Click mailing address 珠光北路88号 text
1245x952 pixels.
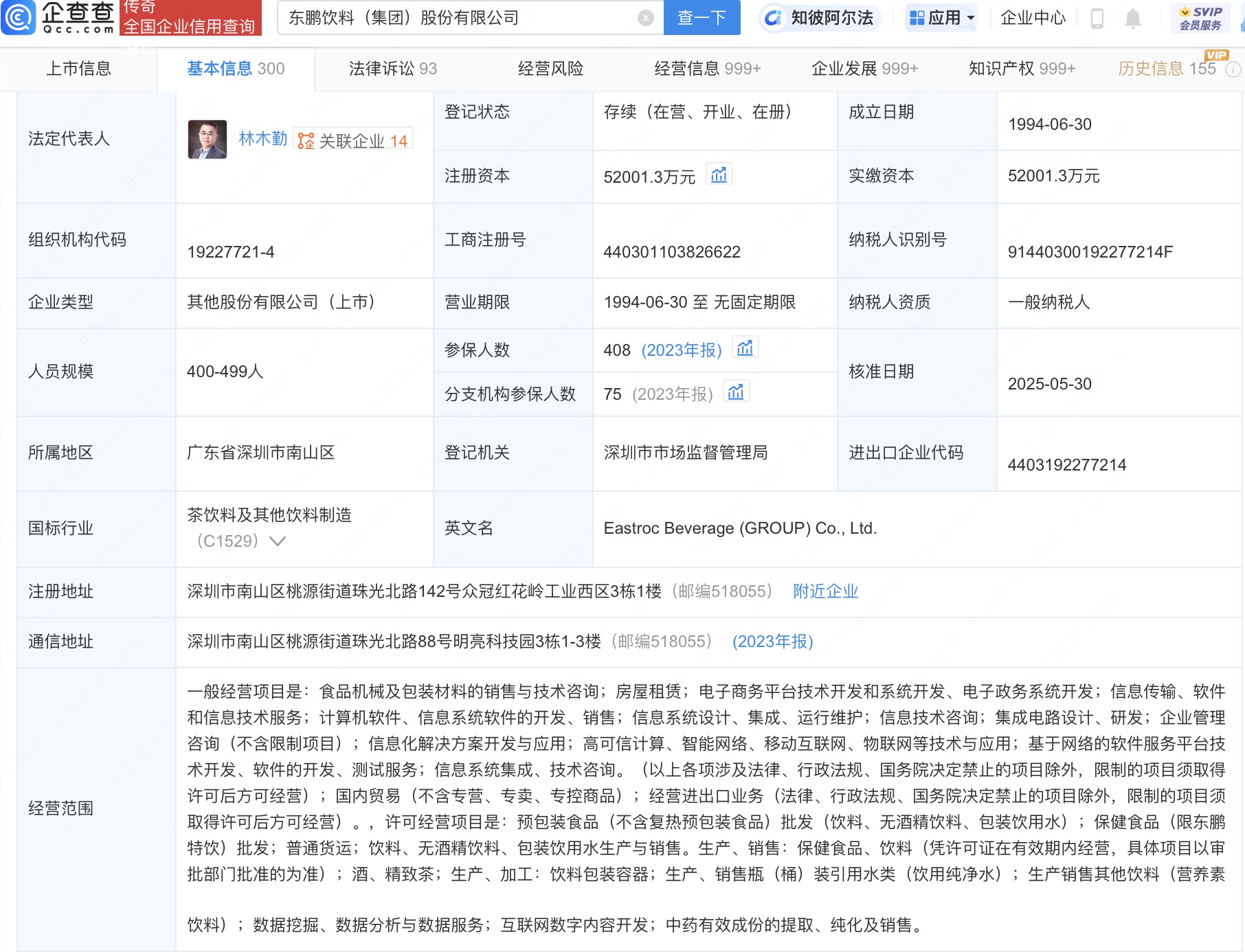[393, 642]
